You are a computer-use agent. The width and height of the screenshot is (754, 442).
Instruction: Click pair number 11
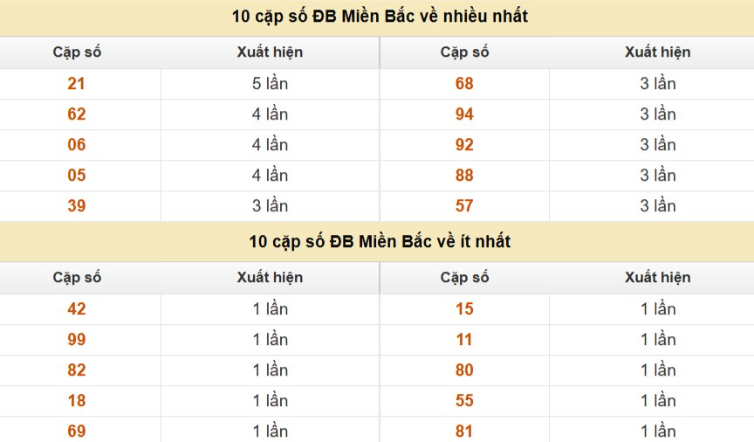464,340
